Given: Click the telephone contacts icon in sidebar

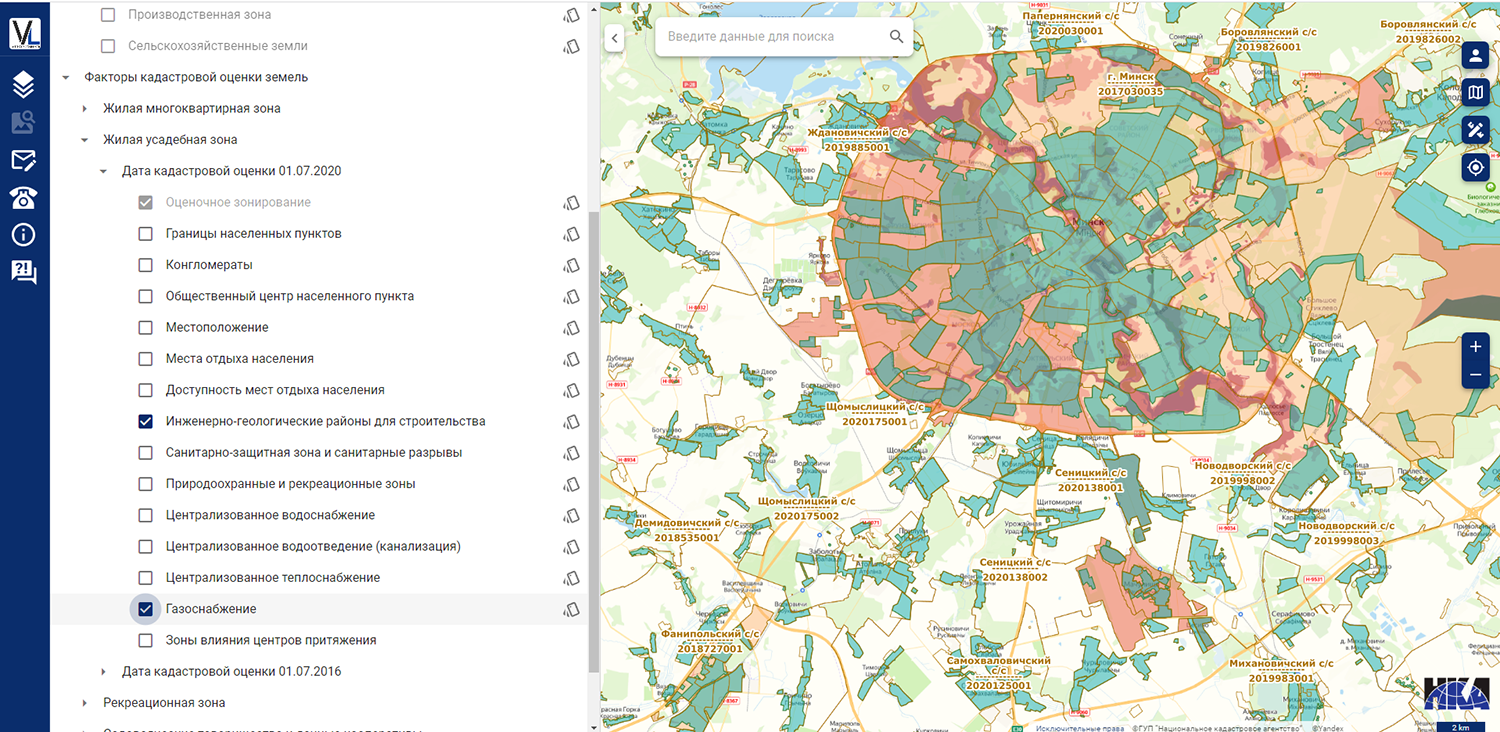Looking at the screenshot, I should pos(24,198).
